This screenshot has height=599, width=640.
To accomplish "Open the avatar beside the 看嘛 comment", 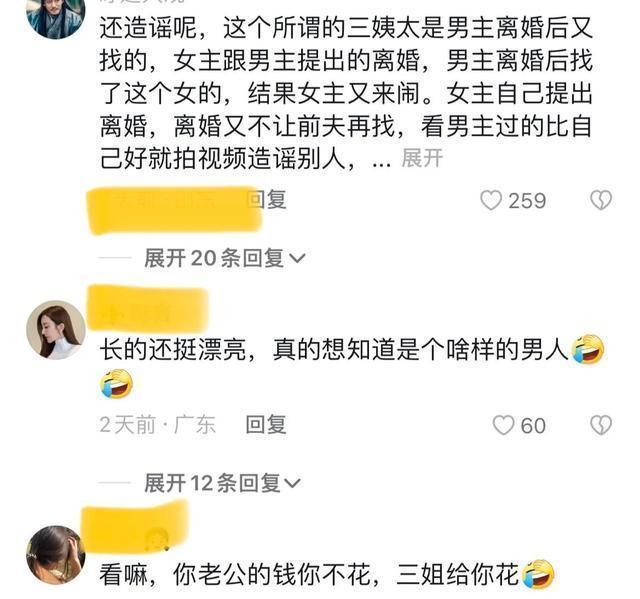I will point(56,555).
